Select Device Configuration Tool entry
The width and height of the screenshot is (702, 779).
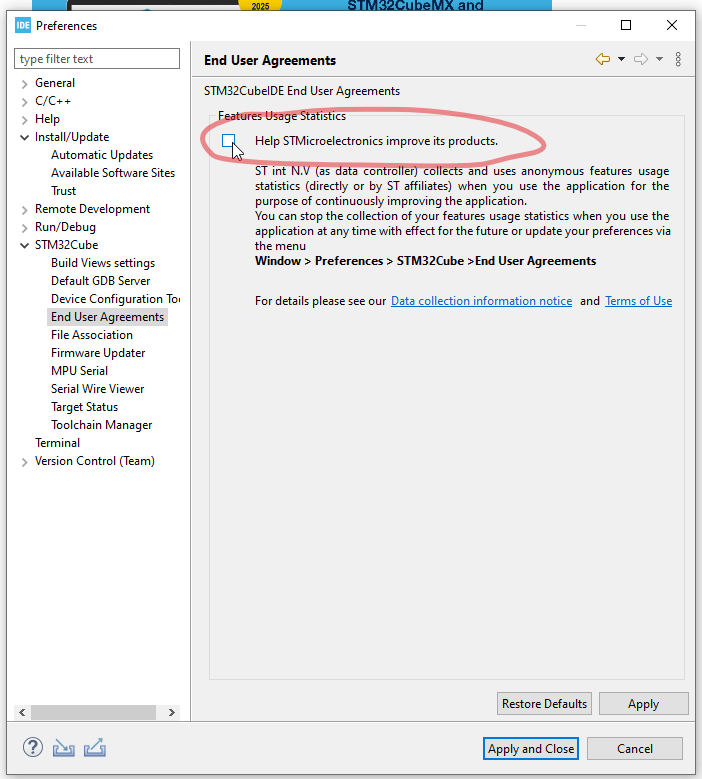pos(115,299)
